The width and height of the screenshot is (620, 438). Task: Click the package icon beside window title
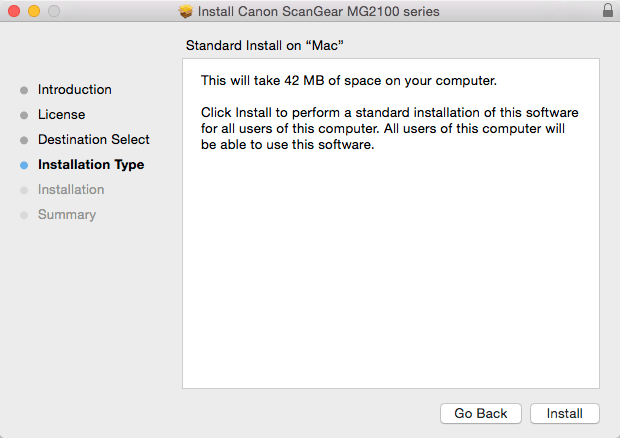tap(185, 11)
